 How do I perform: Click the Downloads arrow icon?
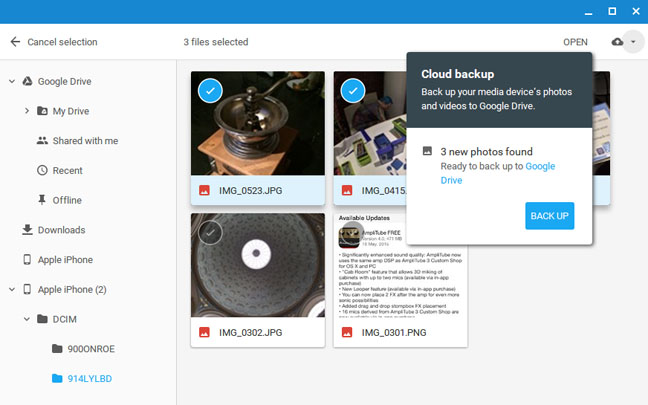point(27,230)
